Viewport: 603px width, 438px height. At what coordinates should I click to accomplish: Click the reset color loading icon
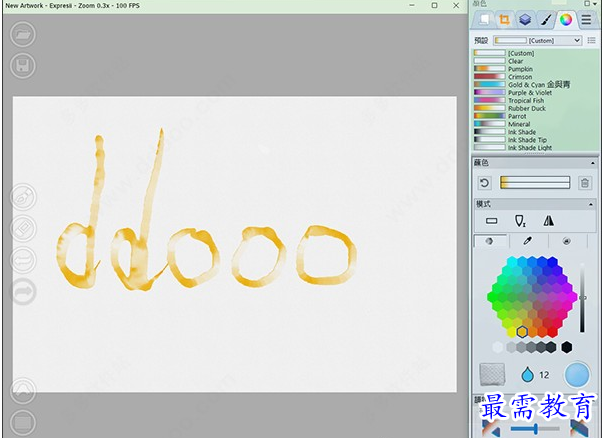(x=484, y=183)
